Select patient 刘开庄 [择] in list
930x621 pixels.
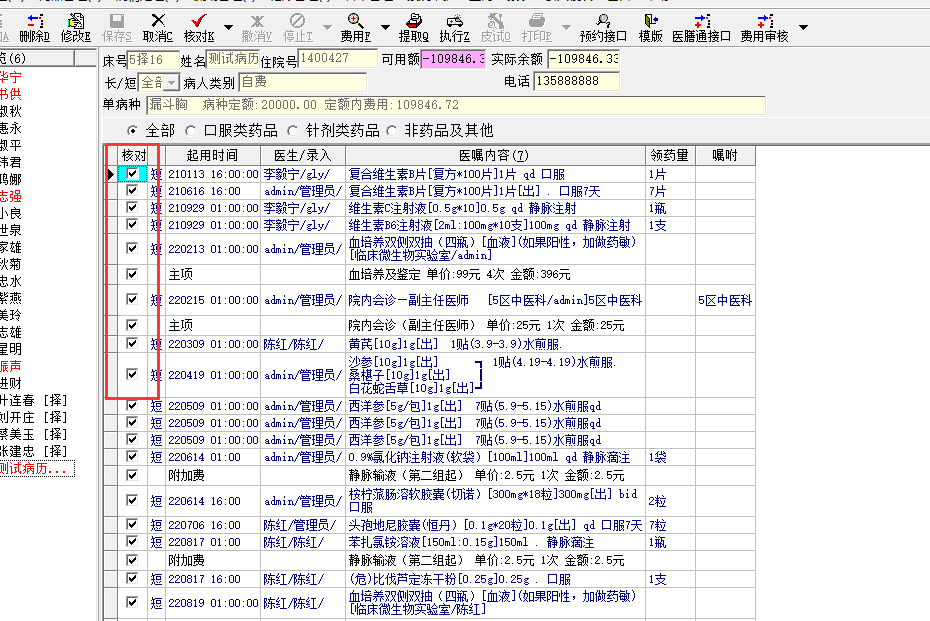34,417
